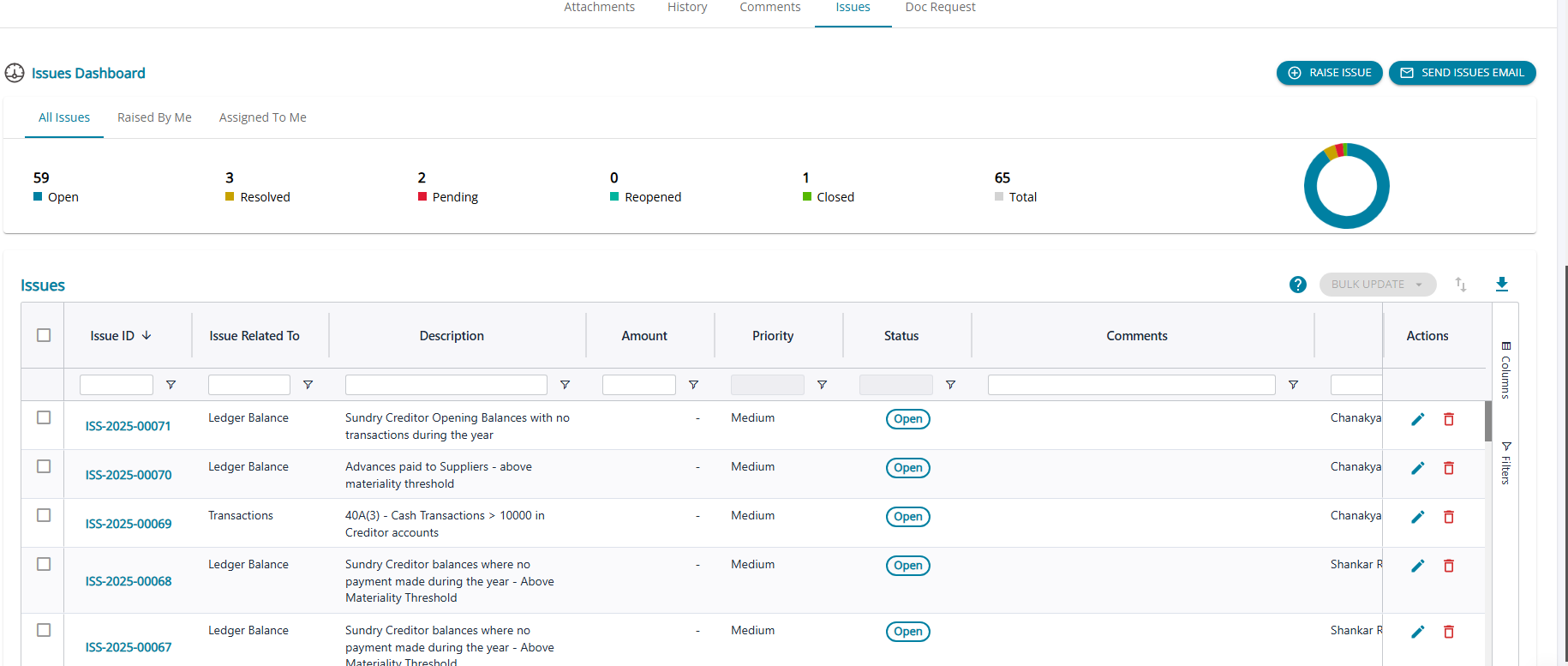Screen dimensions: 1568x666
Task: Click the Comments column filter text field
Action: pyautogui.click(x=1131, y=385)
